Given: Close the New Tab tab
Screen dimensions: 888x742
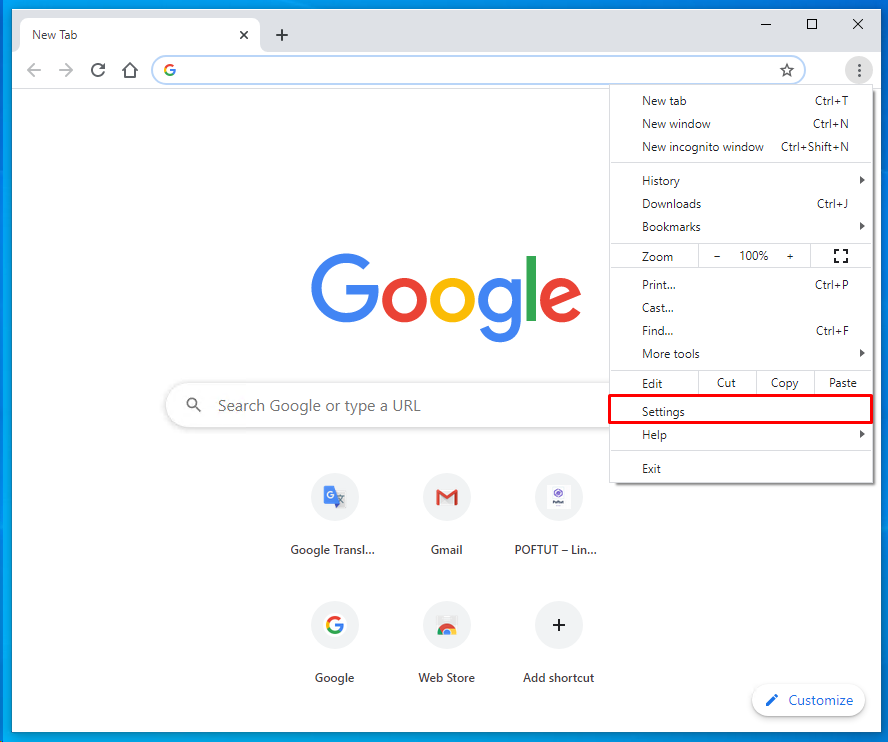Looking at the screenshot, I should coord(244,35).
